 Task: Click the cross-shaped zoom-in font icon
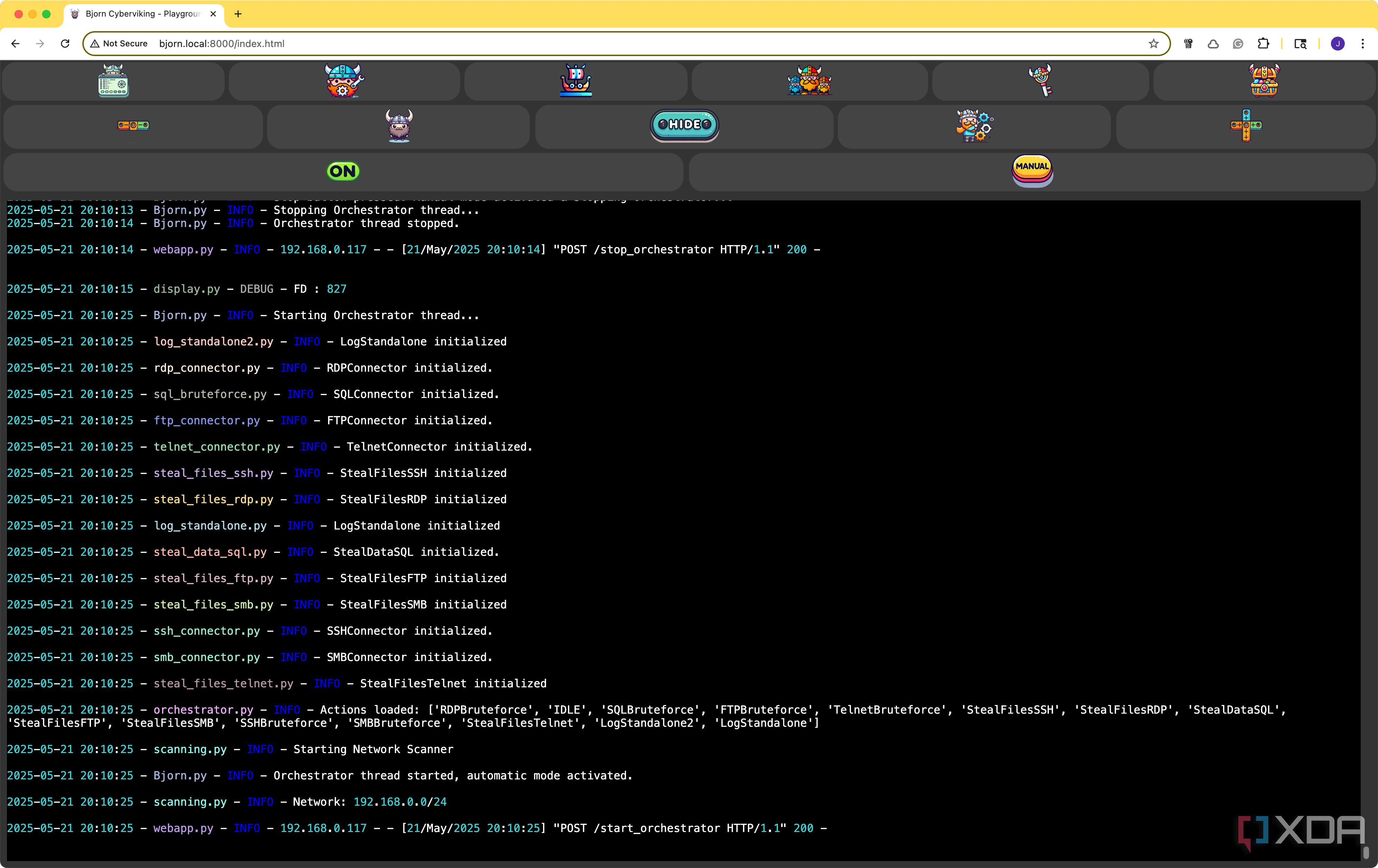pyautogui.click(x=1246, y=126)
